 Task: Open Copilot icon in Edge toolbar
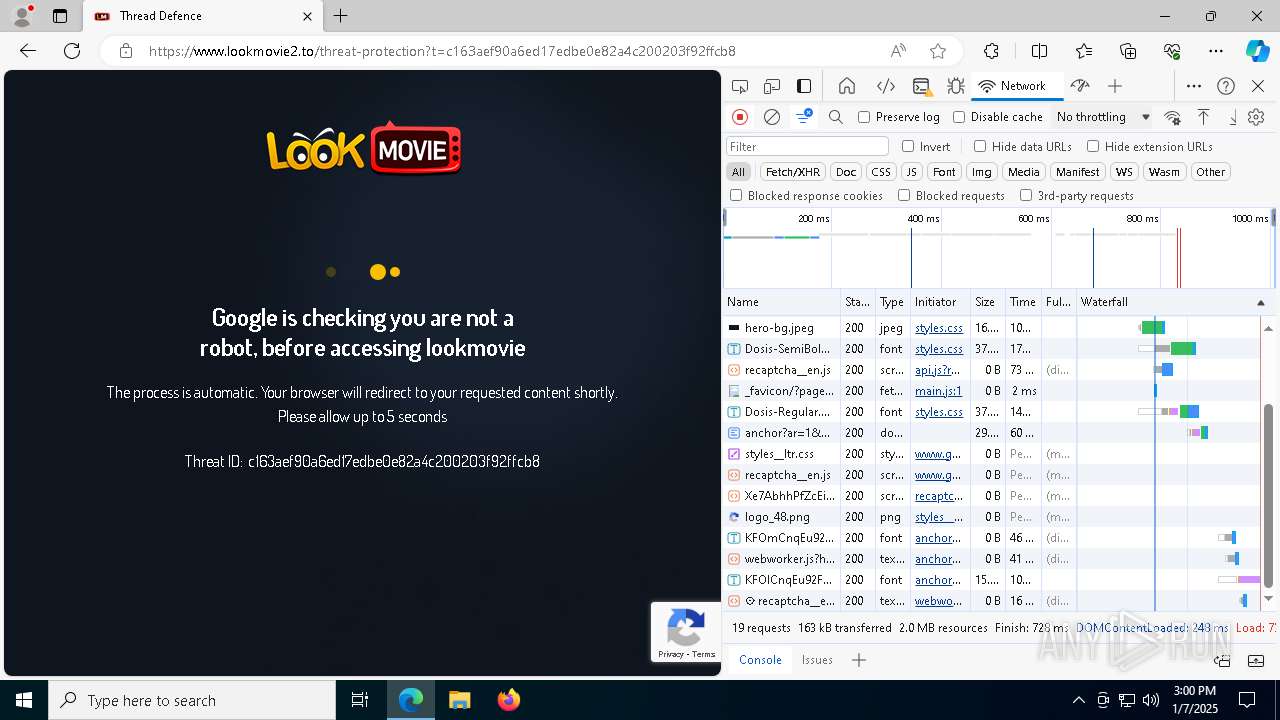(x=1257, y=51)
